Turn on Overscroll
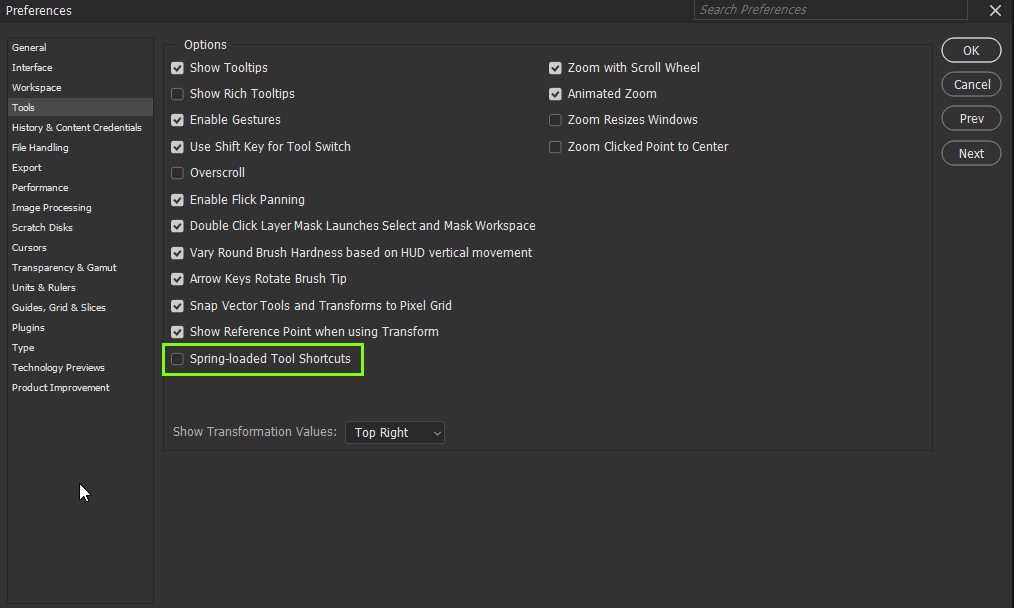 177,172
